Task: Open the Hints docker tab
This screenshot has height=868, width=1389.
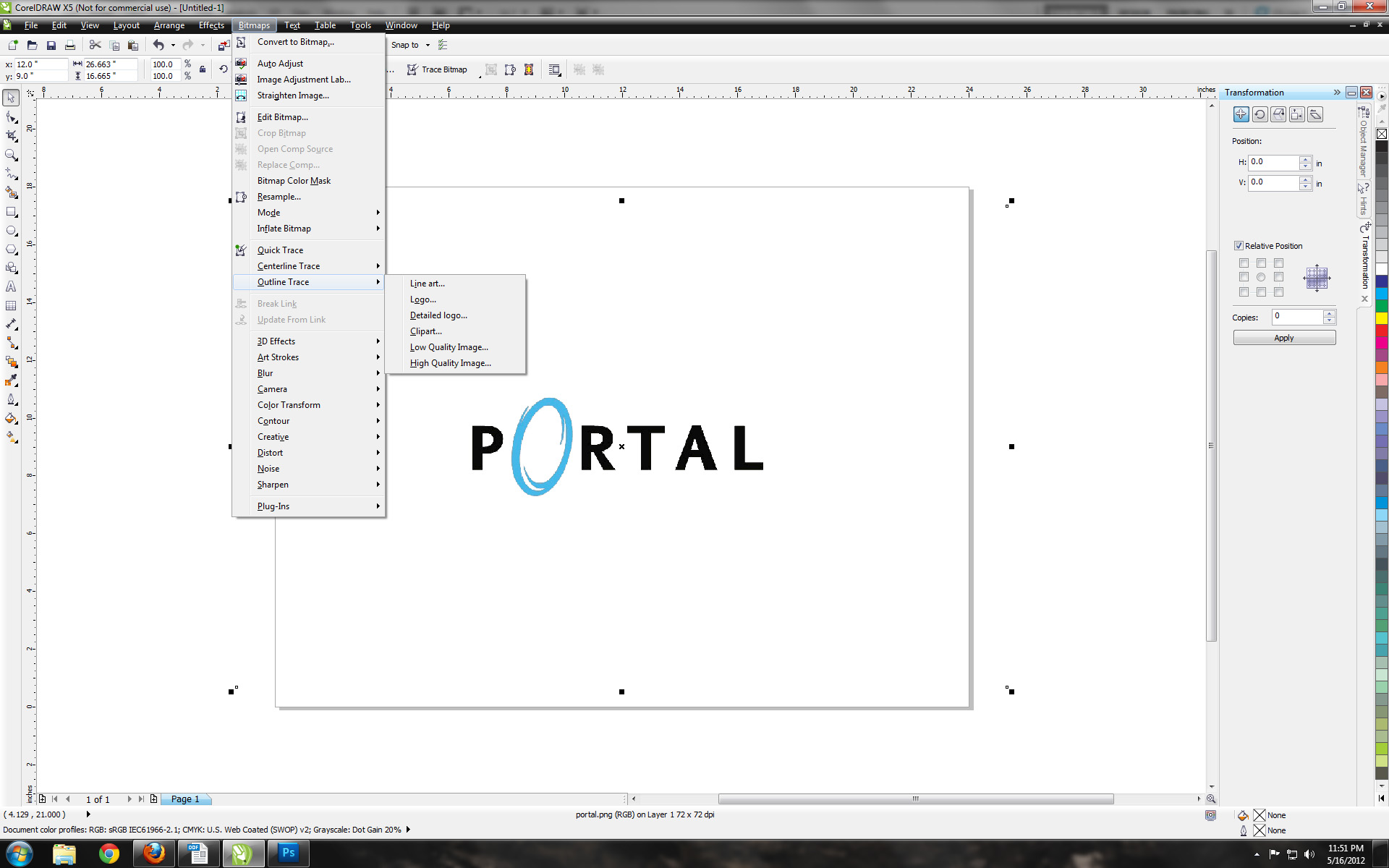Action: click(1364, 199)
